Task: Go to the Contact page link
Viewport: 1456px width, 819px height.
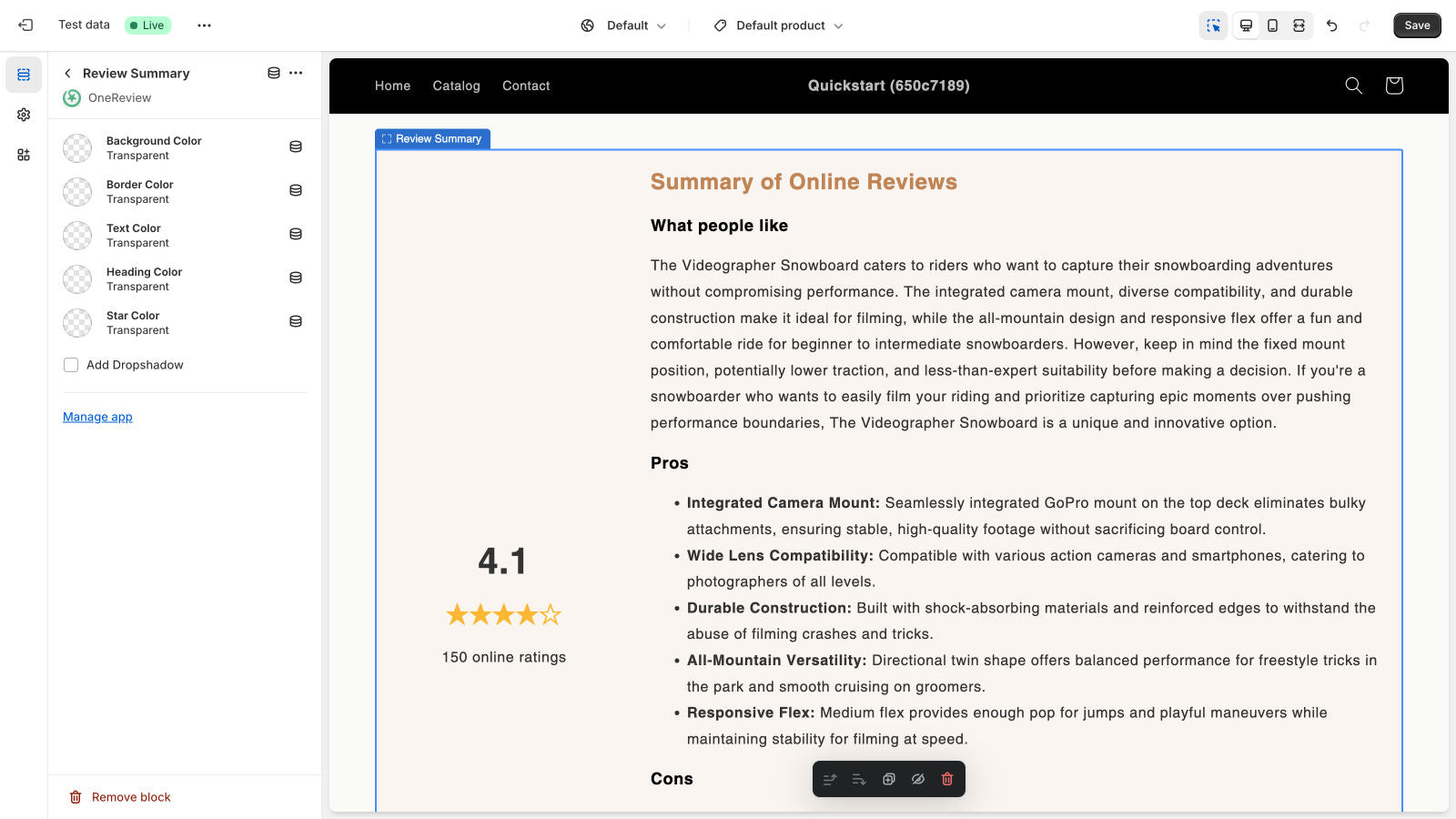Action: click(x=525, y=86)
